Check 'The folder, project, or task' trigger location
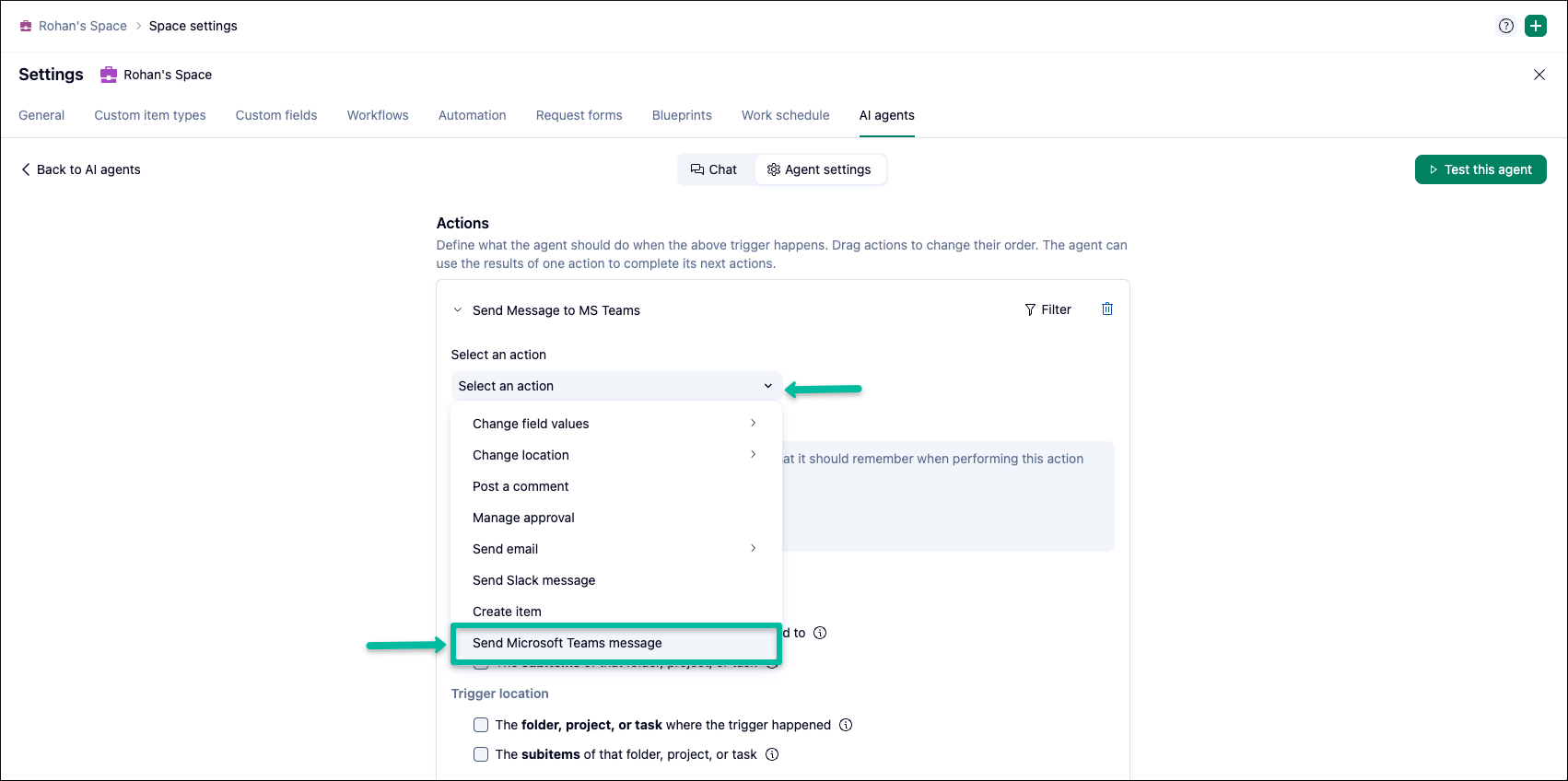 481,725
